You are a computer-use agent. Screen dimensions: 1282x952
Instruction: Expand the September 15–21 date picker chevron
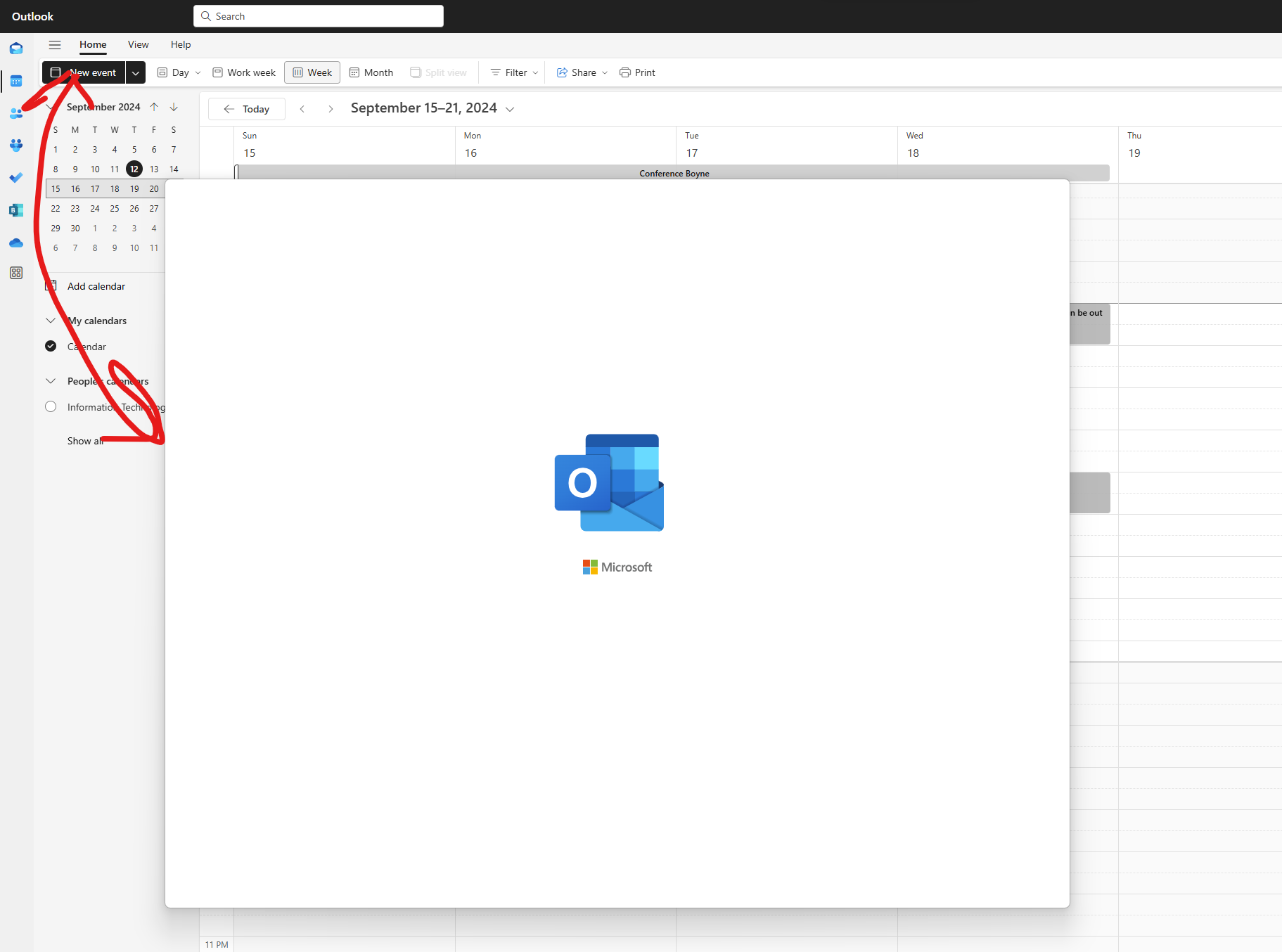point(510,109)
